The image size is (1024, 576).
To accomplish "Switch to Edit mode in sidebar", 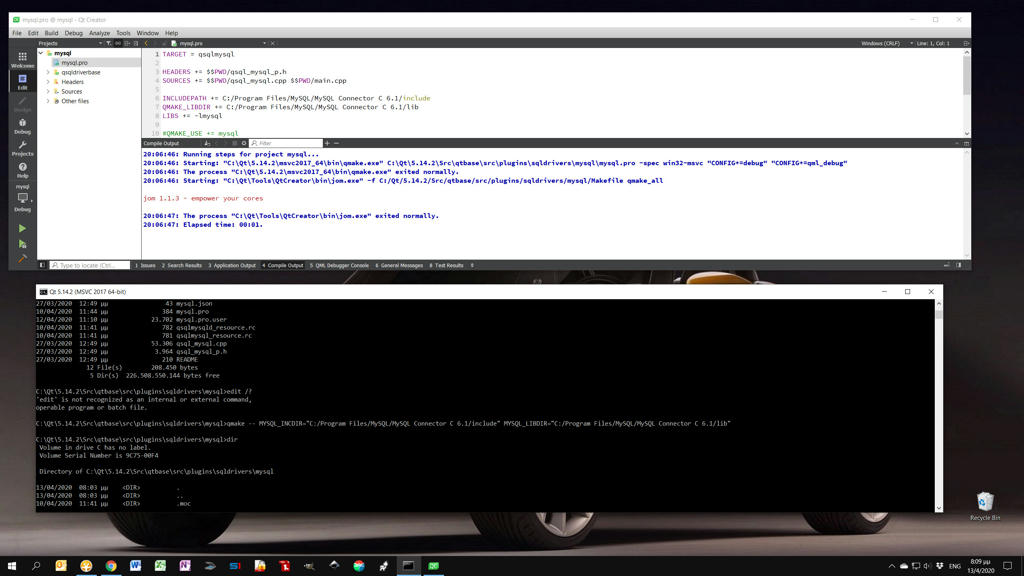I will click(x=22, y=82).
